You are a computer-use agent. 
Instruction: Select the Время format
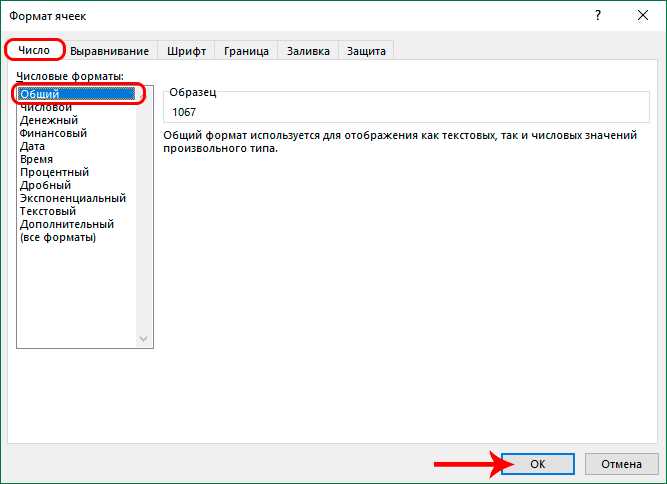point(77,159)
